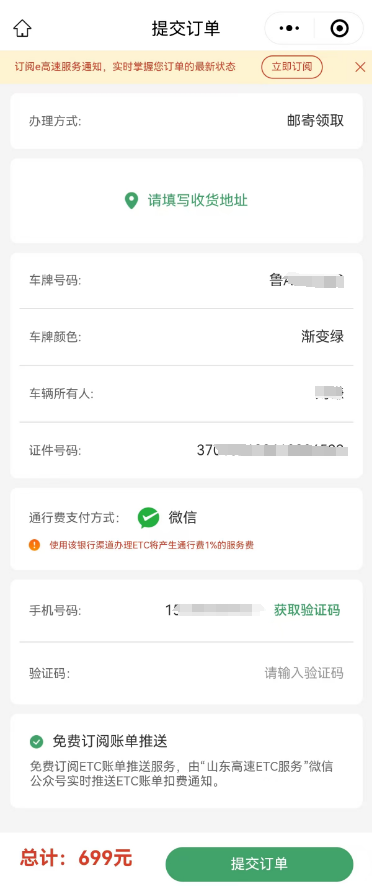Screen dimensions: 374x886
Task: Focus the 请输入验证码 input field
Action: click(x=304, y=673)
